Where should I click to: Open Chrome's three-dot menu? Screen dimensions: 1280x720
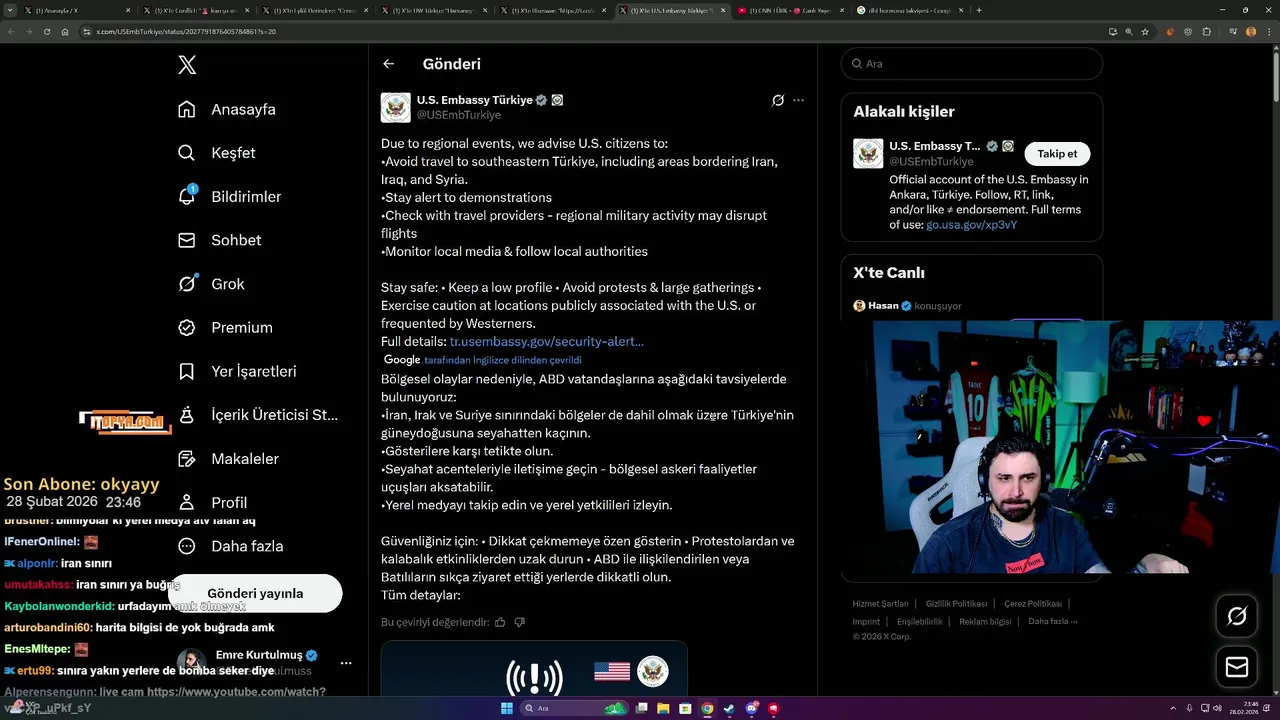click(x=1269, y=31)
